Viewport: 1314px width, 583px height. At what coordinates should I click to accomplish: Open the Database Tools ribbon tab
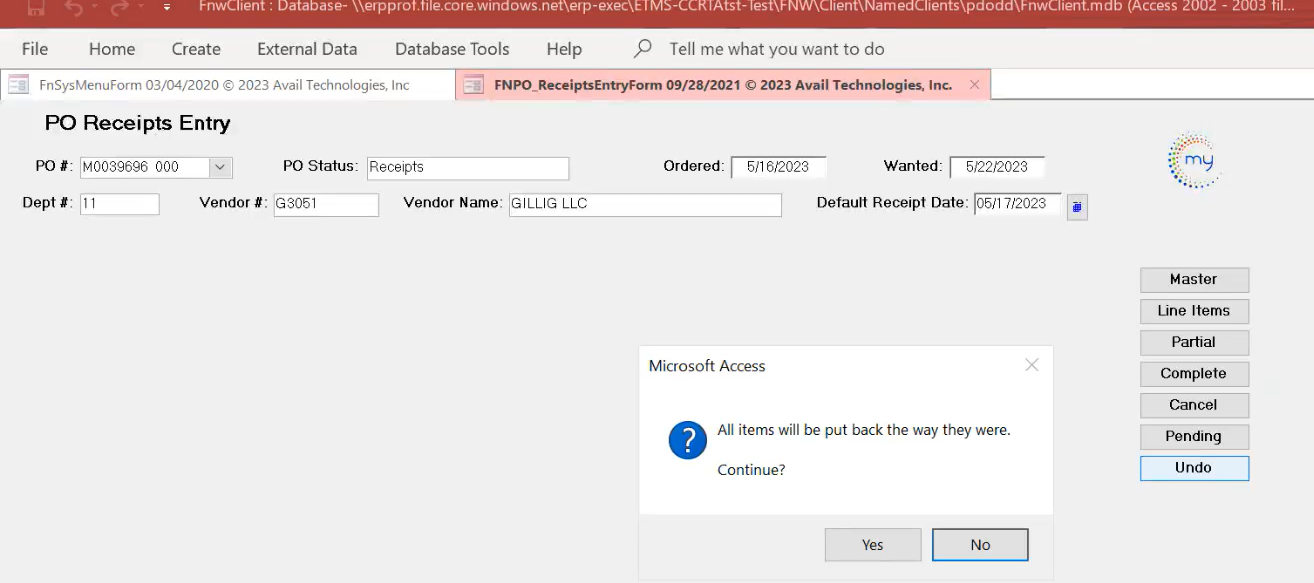point(452,49)
